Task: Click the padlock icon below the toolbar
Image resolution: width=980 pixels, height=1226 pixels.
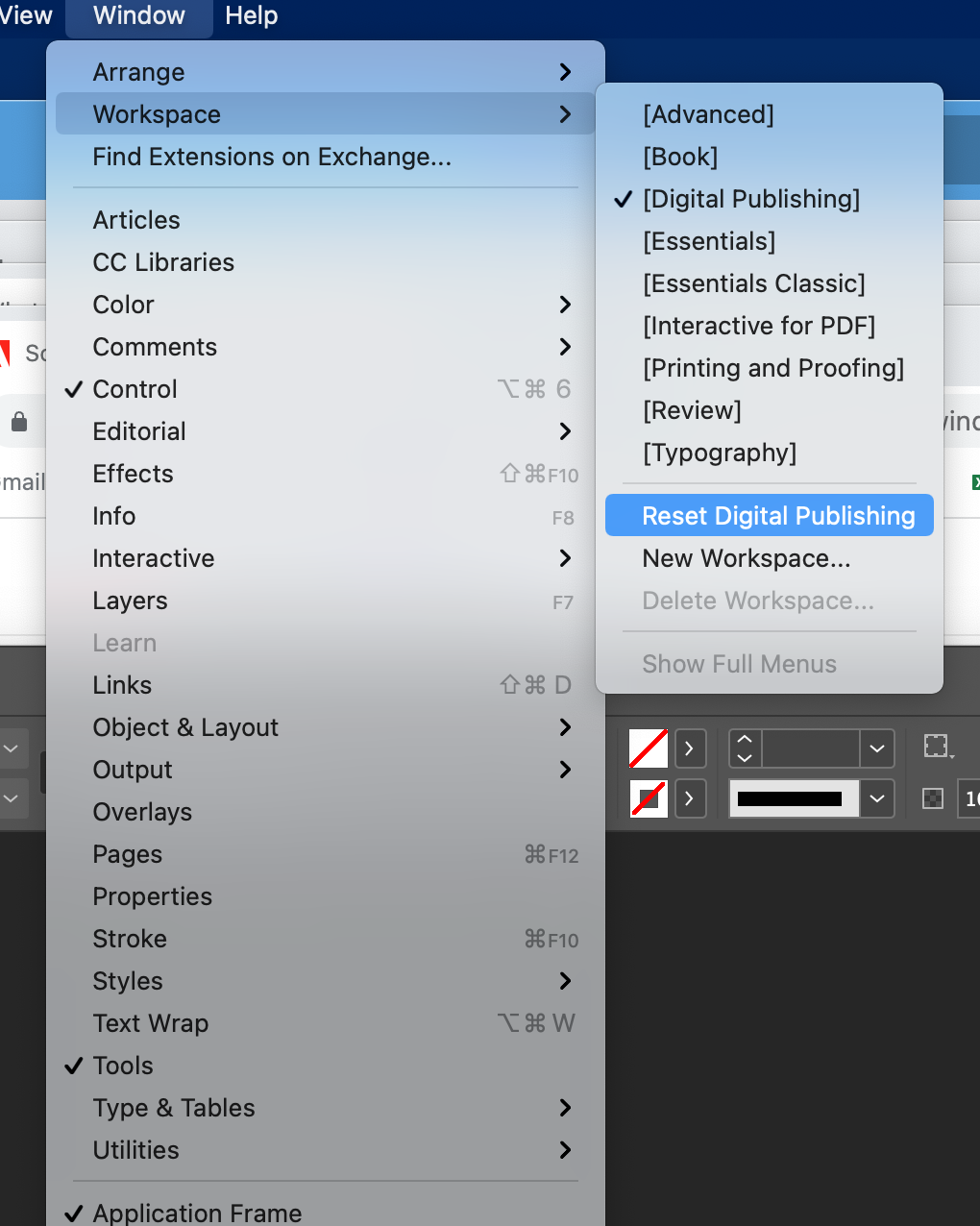Action: (x=21, y=421)
